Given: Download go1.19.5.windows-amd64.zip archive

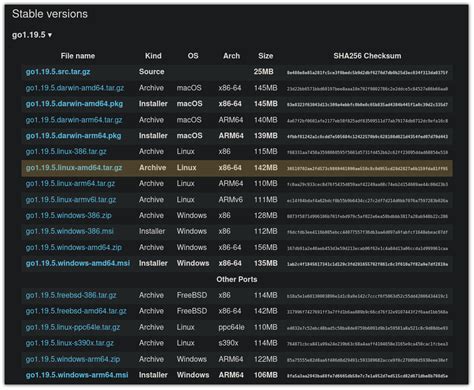Looking at the screenshot, I should tap(74, 247).
